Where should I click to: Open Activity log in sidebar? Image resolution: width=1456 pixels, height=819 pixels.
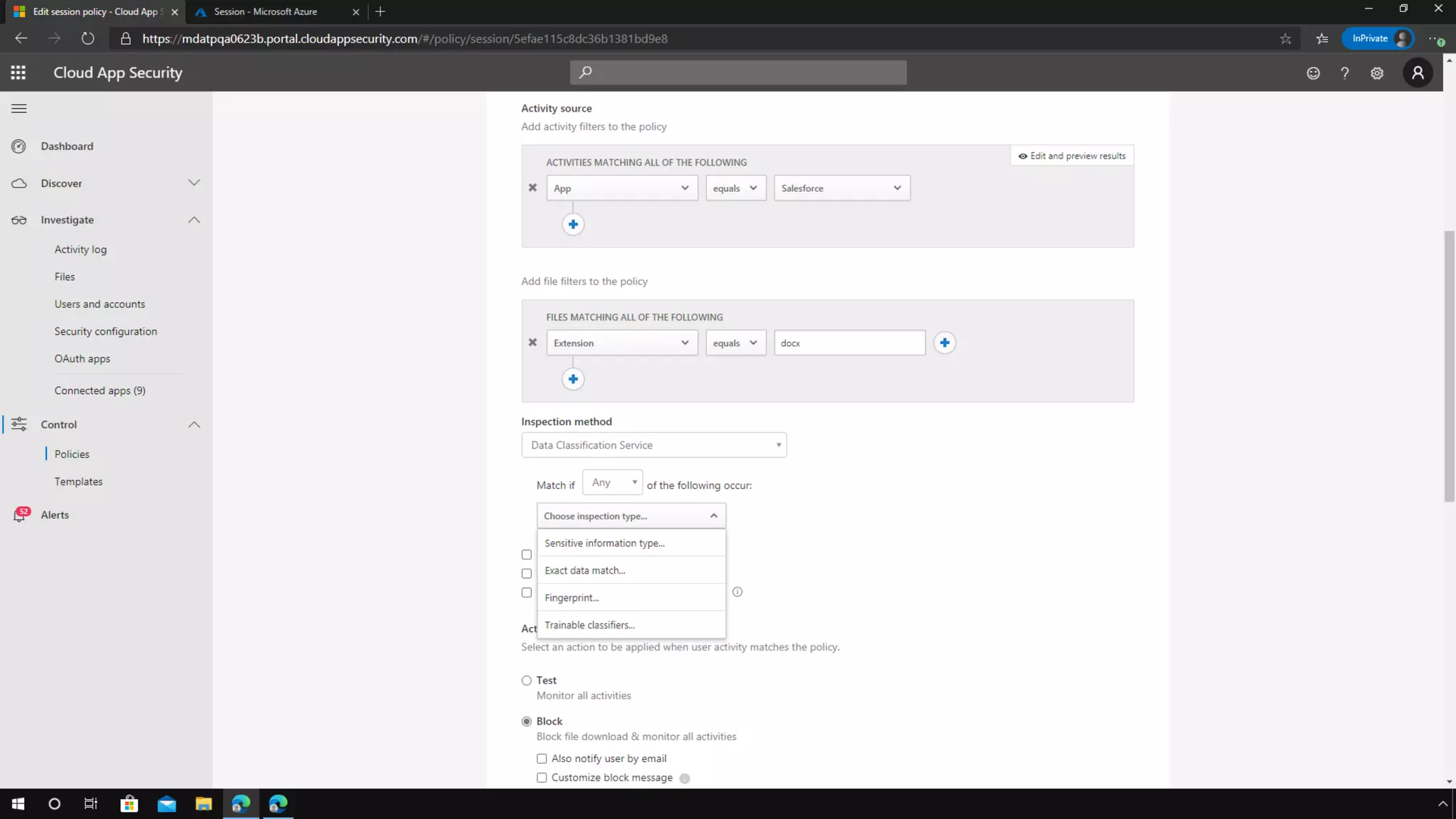(x=80, y=250)
